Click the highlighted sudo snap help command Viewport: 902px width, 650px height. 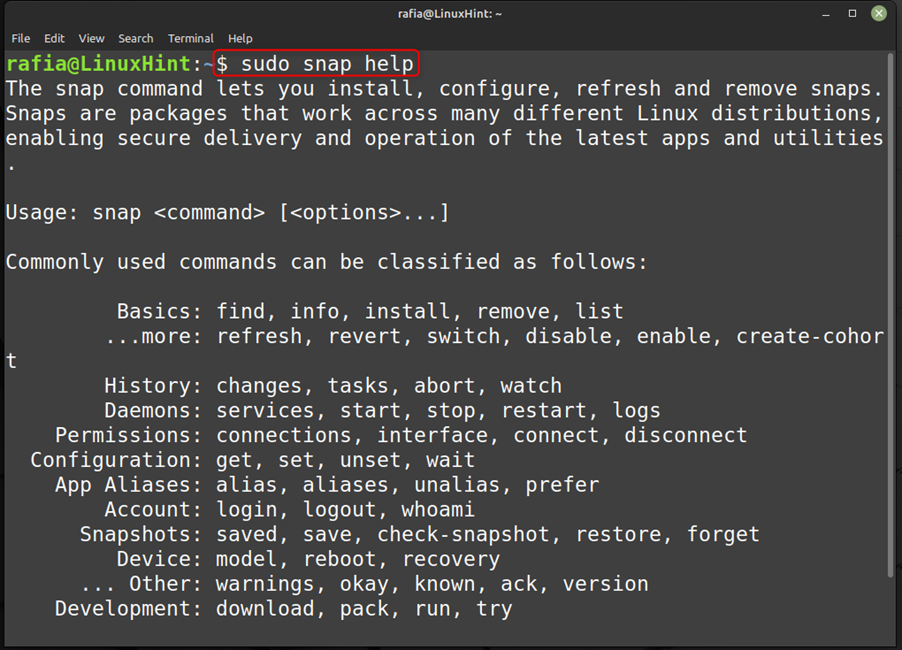pyautogui.click(x=316, y=63)
